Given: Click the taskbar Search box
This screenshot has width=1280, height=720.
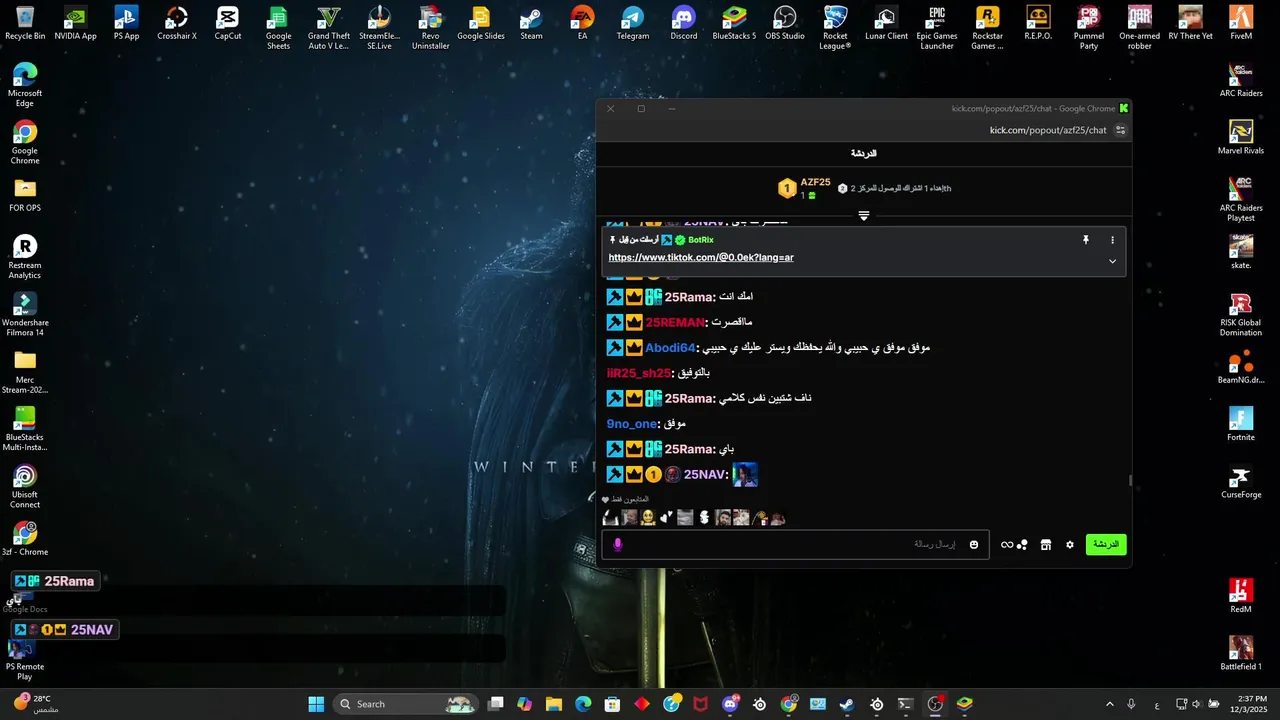Looking at the screenshot, I should [406, 704].
